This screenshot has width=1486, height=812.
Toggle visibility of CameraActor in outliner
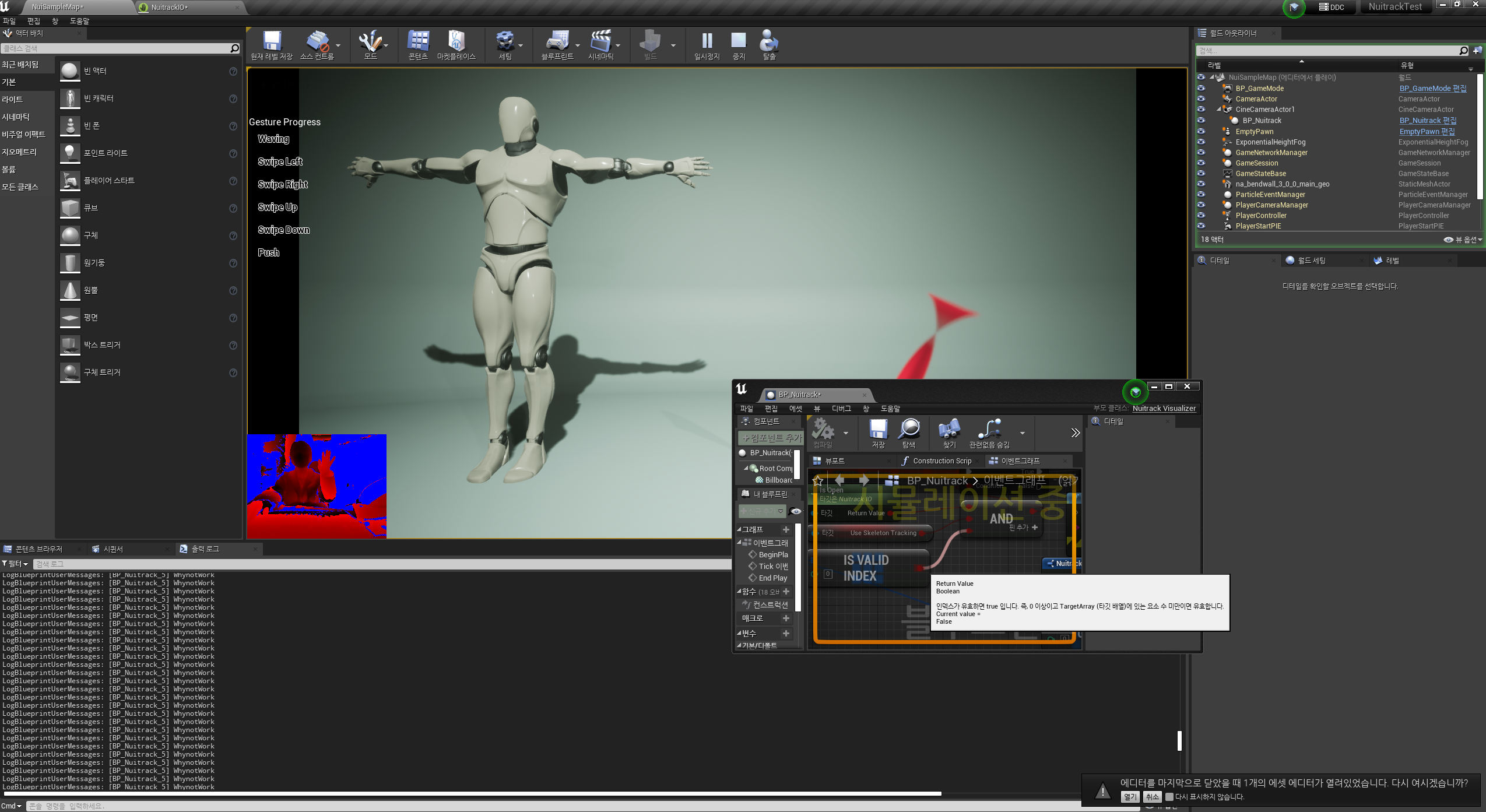1201,99
